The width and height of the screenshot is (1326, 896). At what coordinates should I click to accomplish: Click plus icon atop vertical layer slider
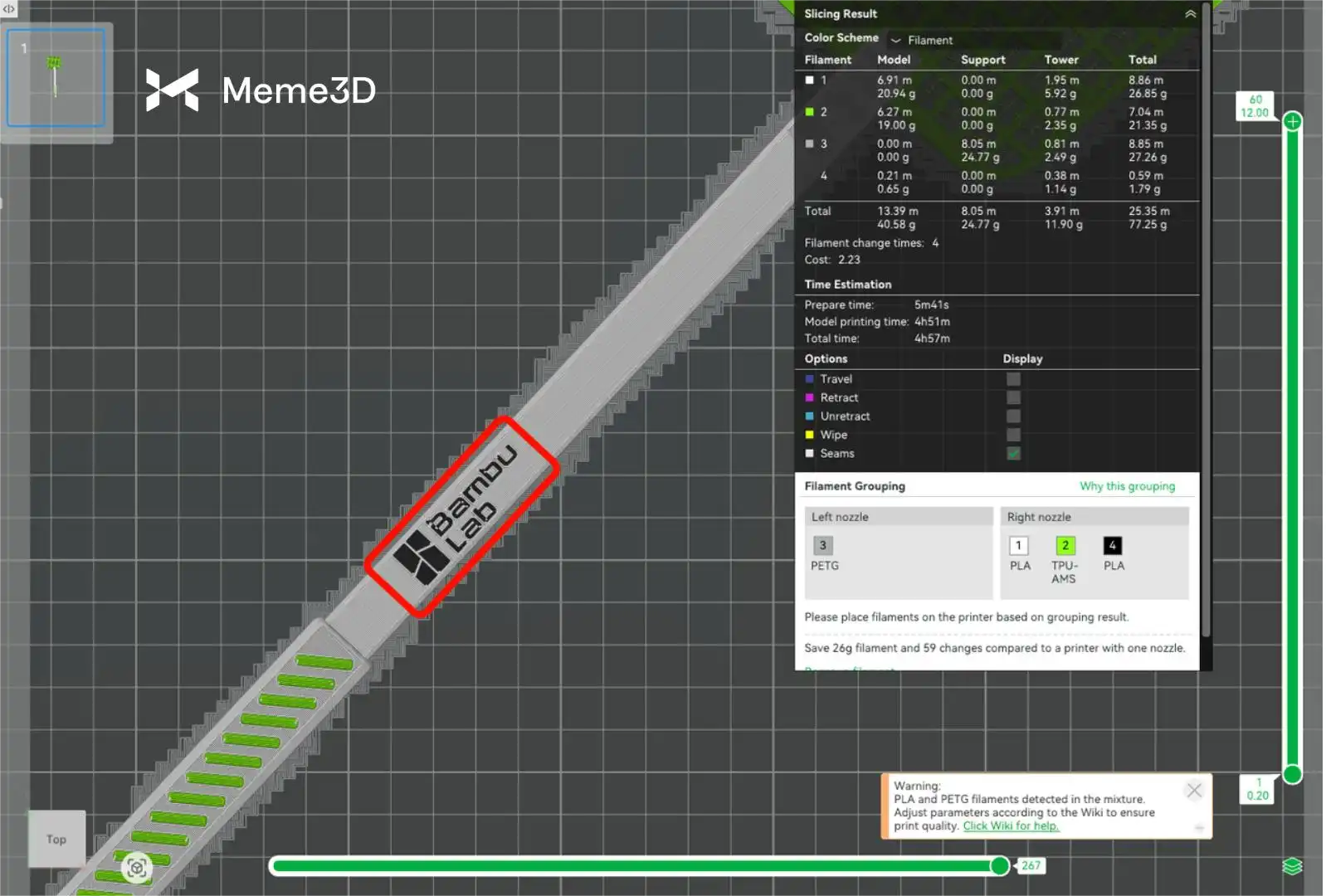(x=1292, y=122)
